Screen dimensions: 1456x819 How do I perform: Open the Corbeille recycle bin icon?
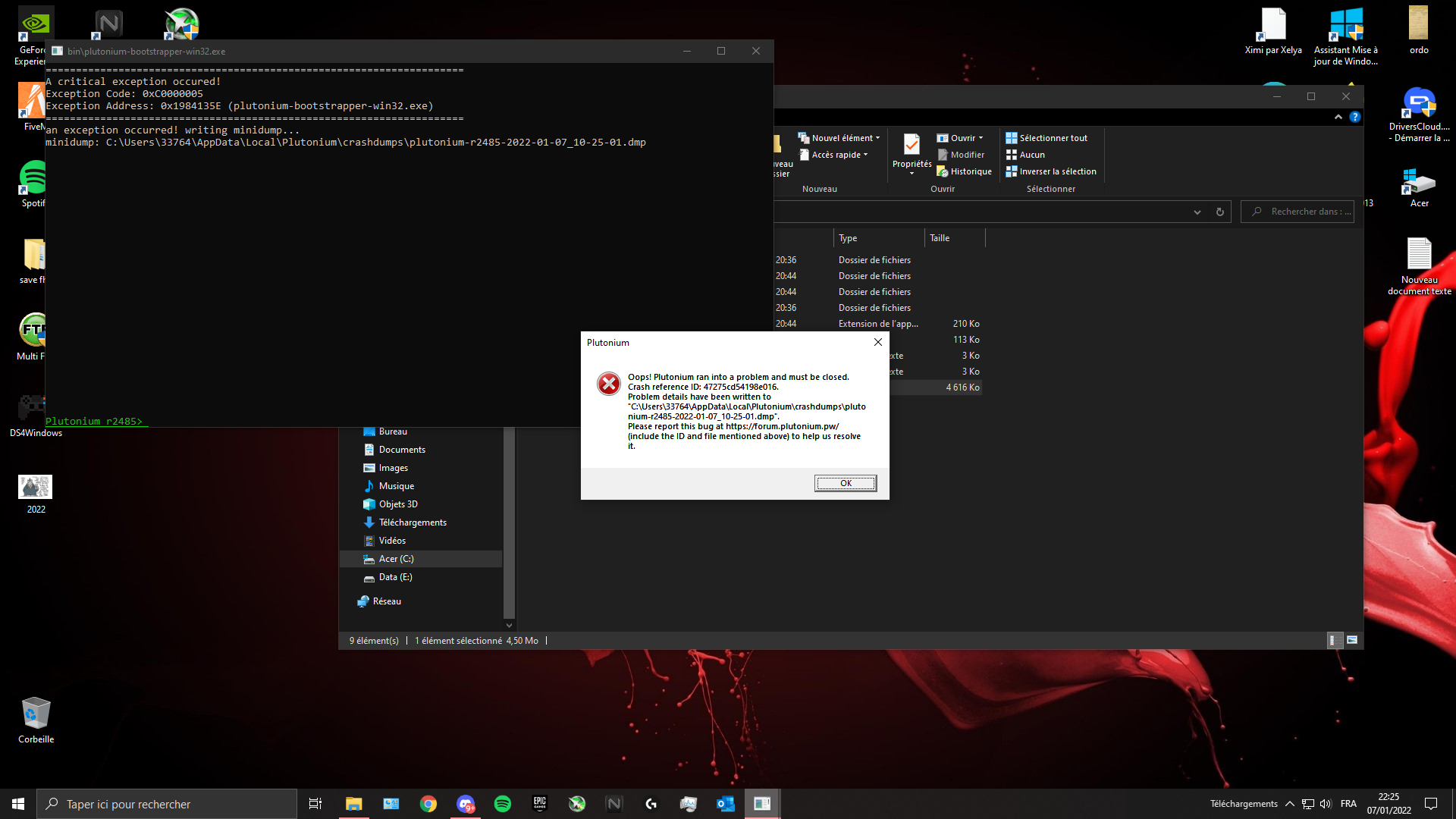pos(36,721)
